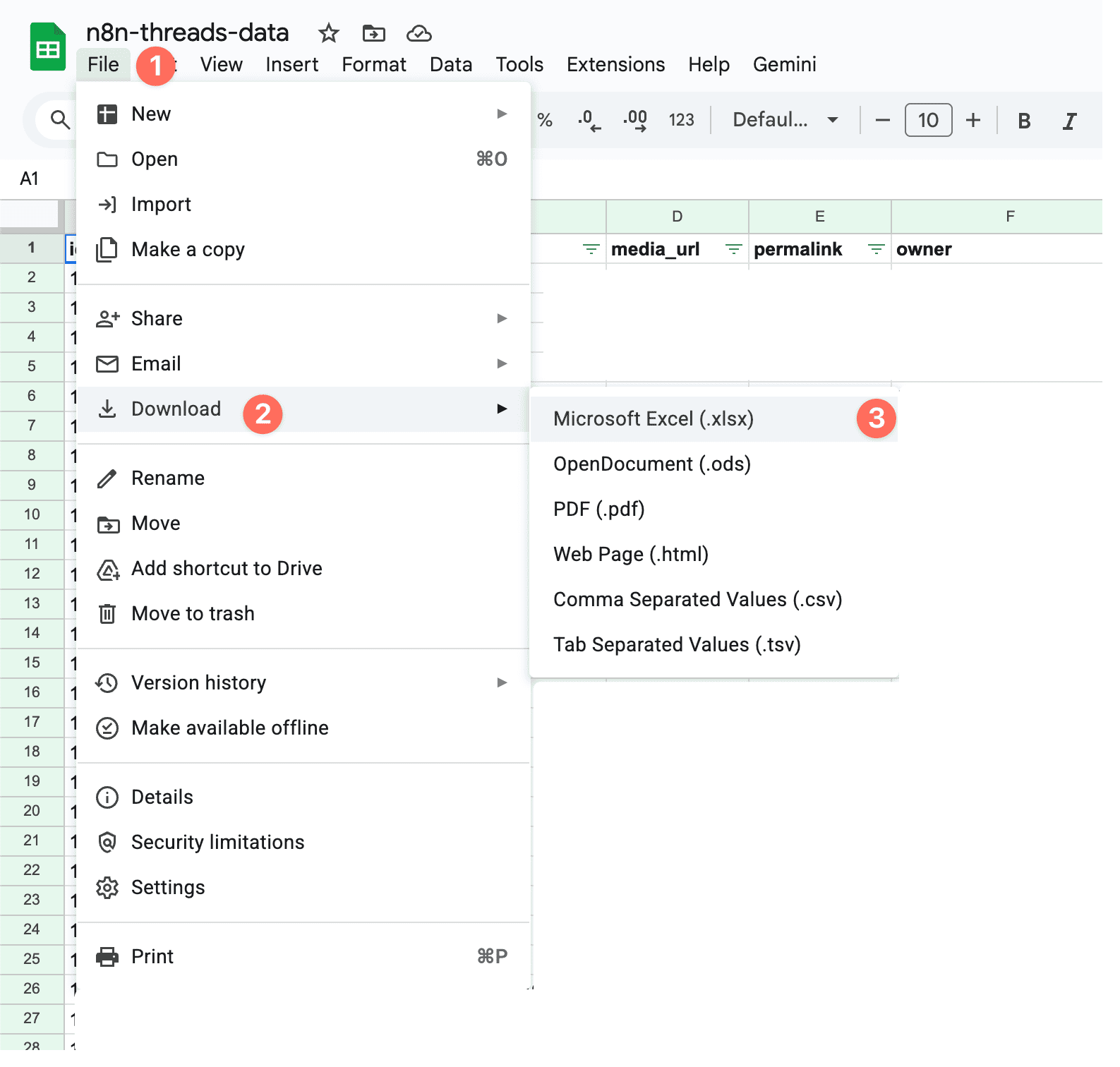Select Make a copy
1120x1067 pixels.
pyautogui.click(x=303, y=249)
